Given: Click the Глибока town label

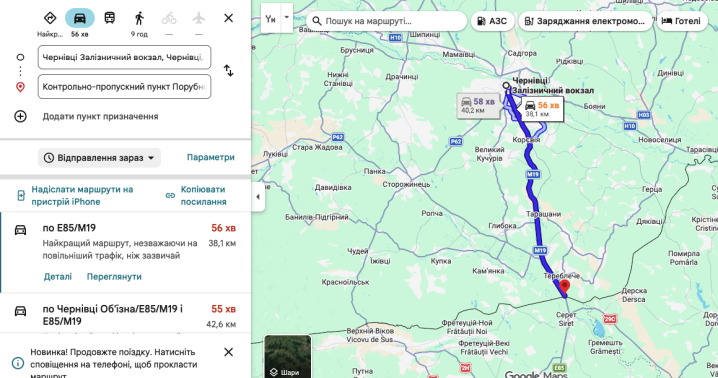Looking at the screenshot, I should click(x=502, y=225).
